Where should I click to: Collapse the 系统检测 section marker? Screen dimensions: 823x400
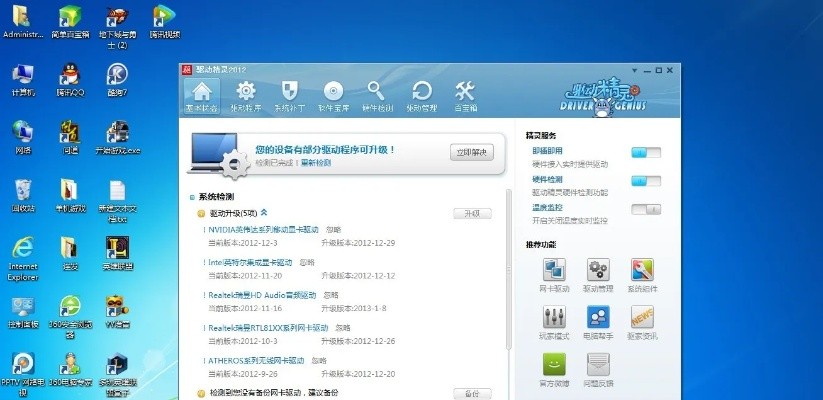click(192, 197)
